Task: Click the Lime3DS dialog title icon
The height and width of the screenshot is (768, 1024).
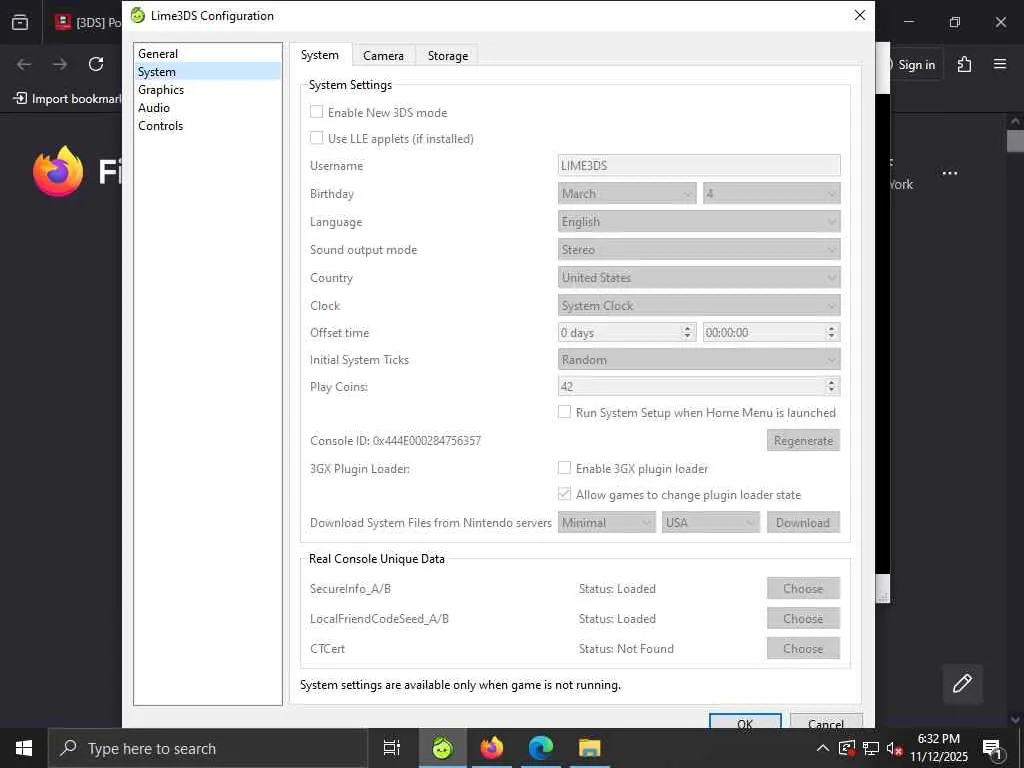Action: [x=138, y=16]
